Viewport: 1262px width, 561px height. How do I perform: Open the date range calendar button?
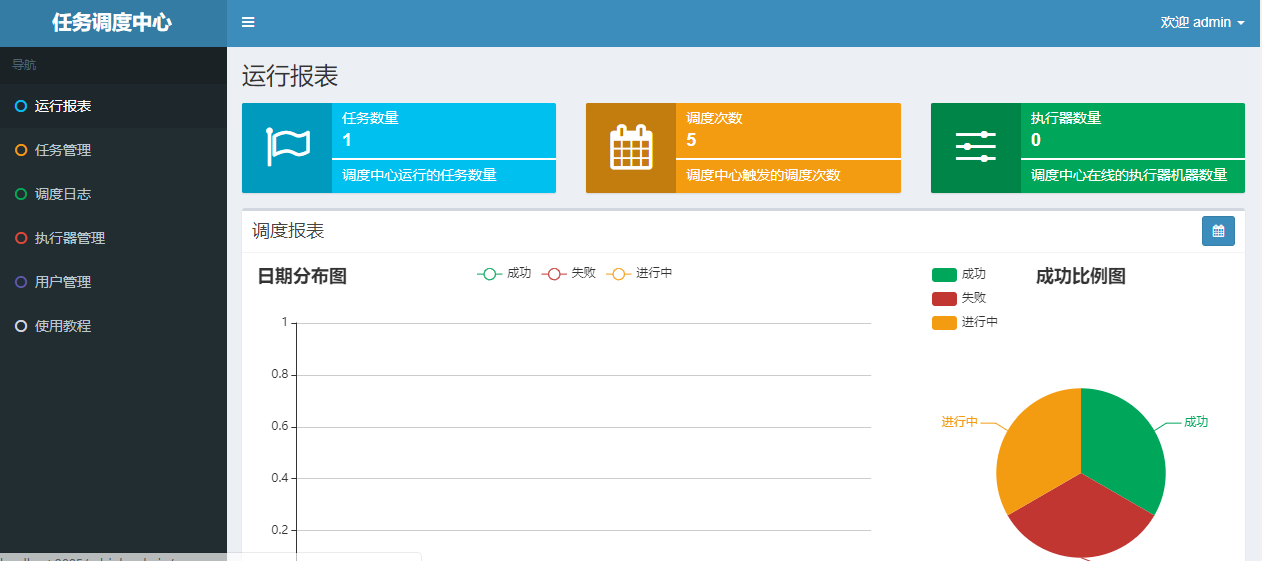(1218, 231)
